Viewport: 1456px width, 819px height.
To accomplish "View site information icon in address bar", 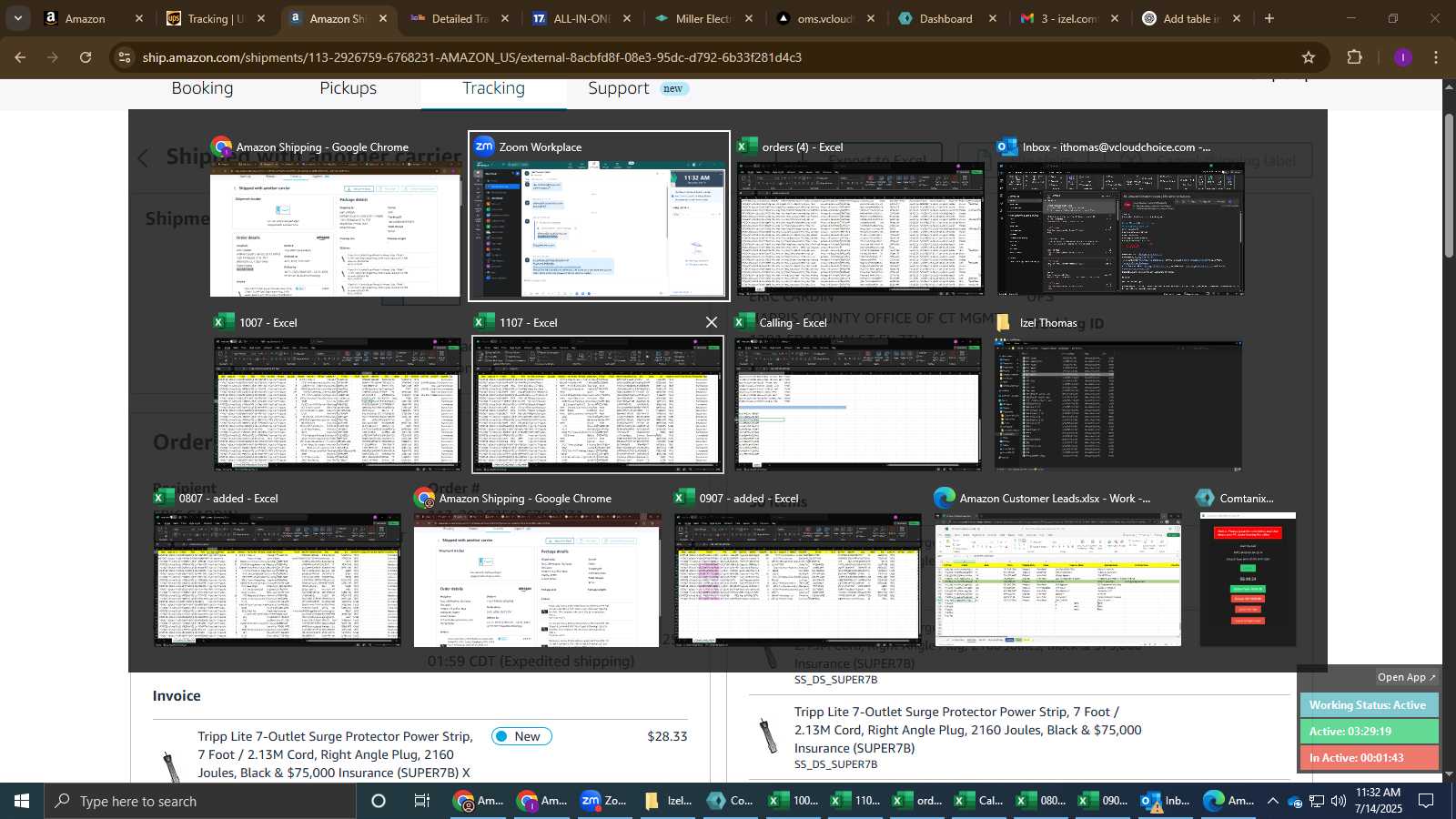I will [x=125, y=57].
